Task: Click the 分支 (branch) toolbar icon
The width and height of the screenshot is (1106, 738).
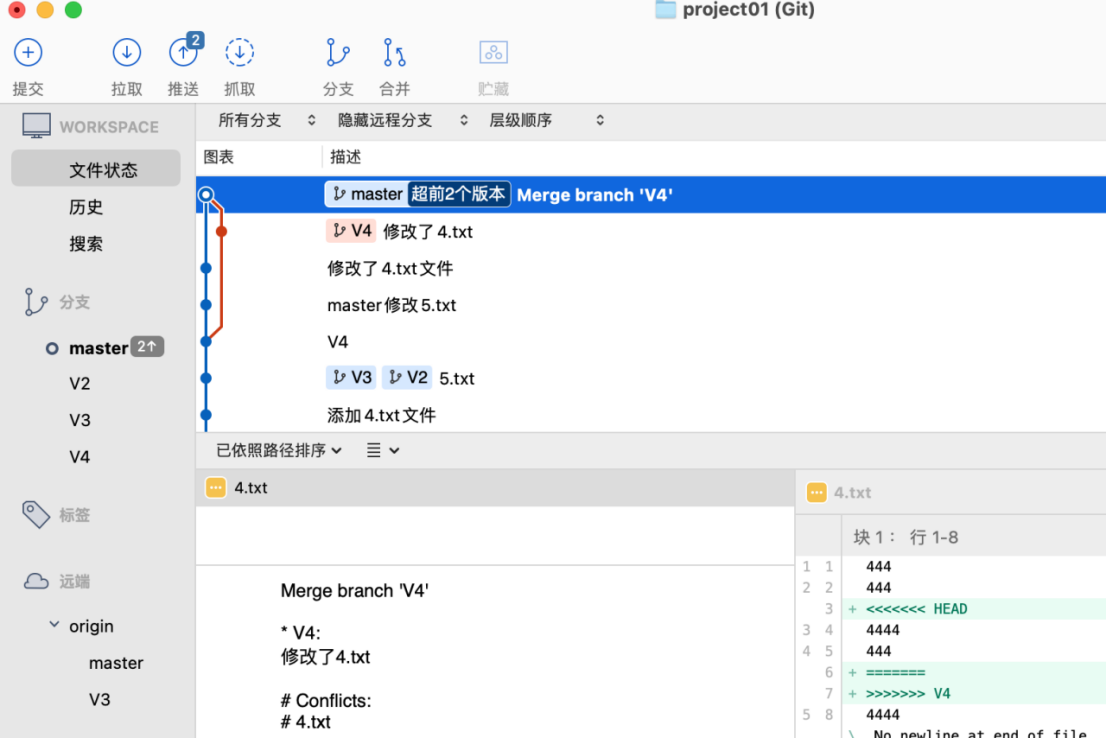Action: click(338, 52)
